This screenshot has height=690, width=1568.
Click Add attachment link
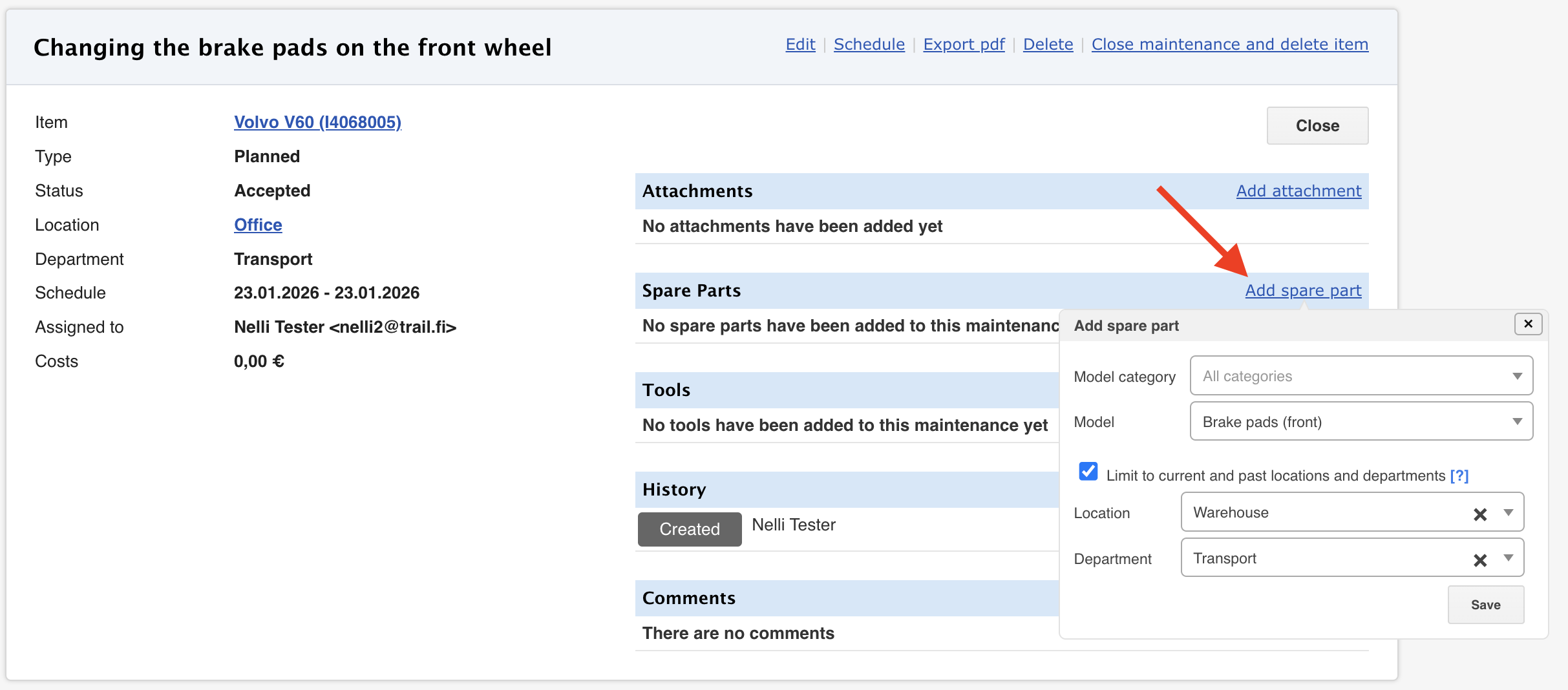tap(1298, 191)
